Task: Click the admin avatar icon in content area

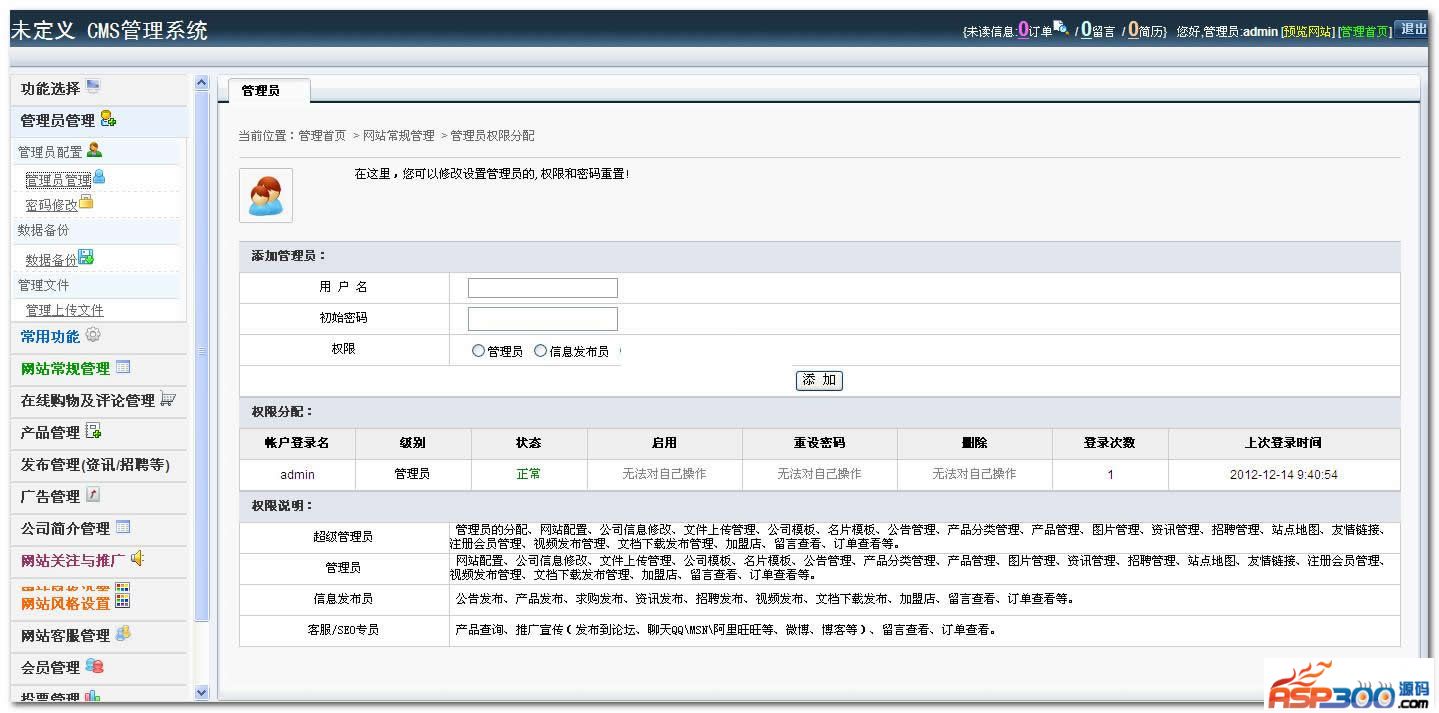Action: pos(266,195)
